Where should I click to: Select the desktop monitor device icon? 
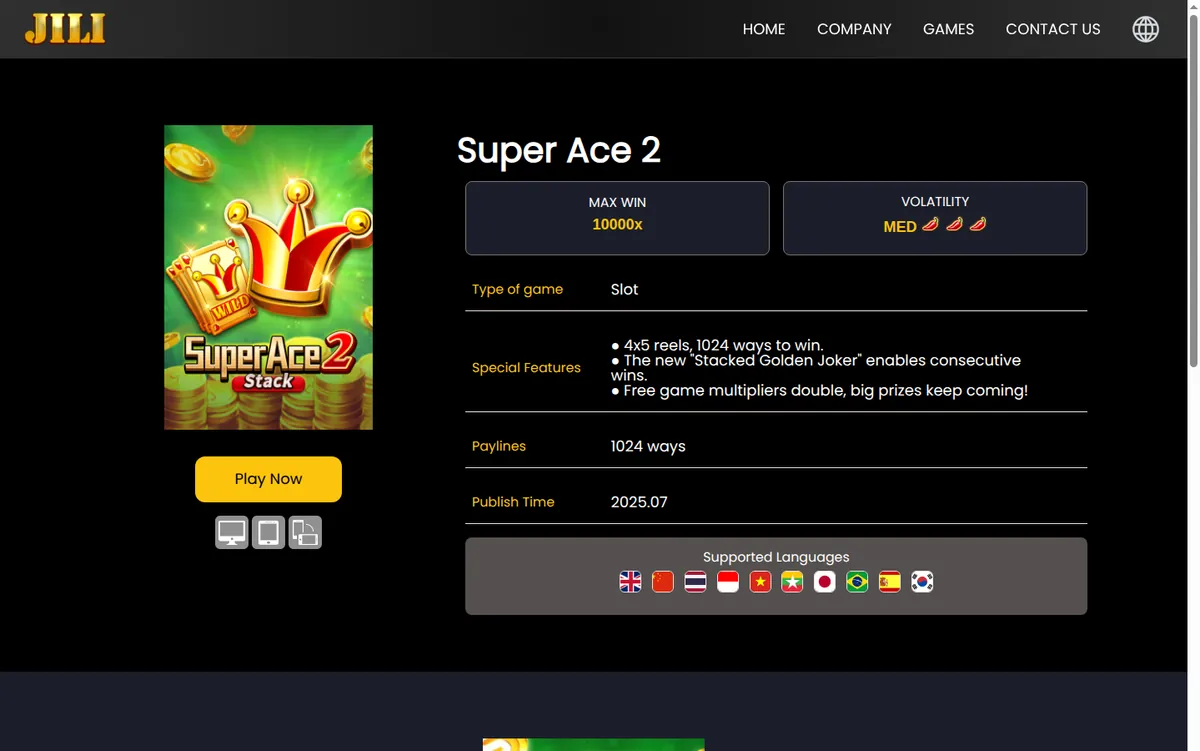click(232, 533)
